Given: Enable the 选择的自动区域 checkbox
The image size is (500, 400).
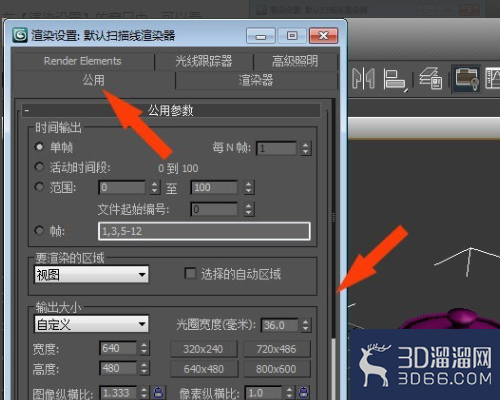Looking at the screenshot, I should point(190,273).
